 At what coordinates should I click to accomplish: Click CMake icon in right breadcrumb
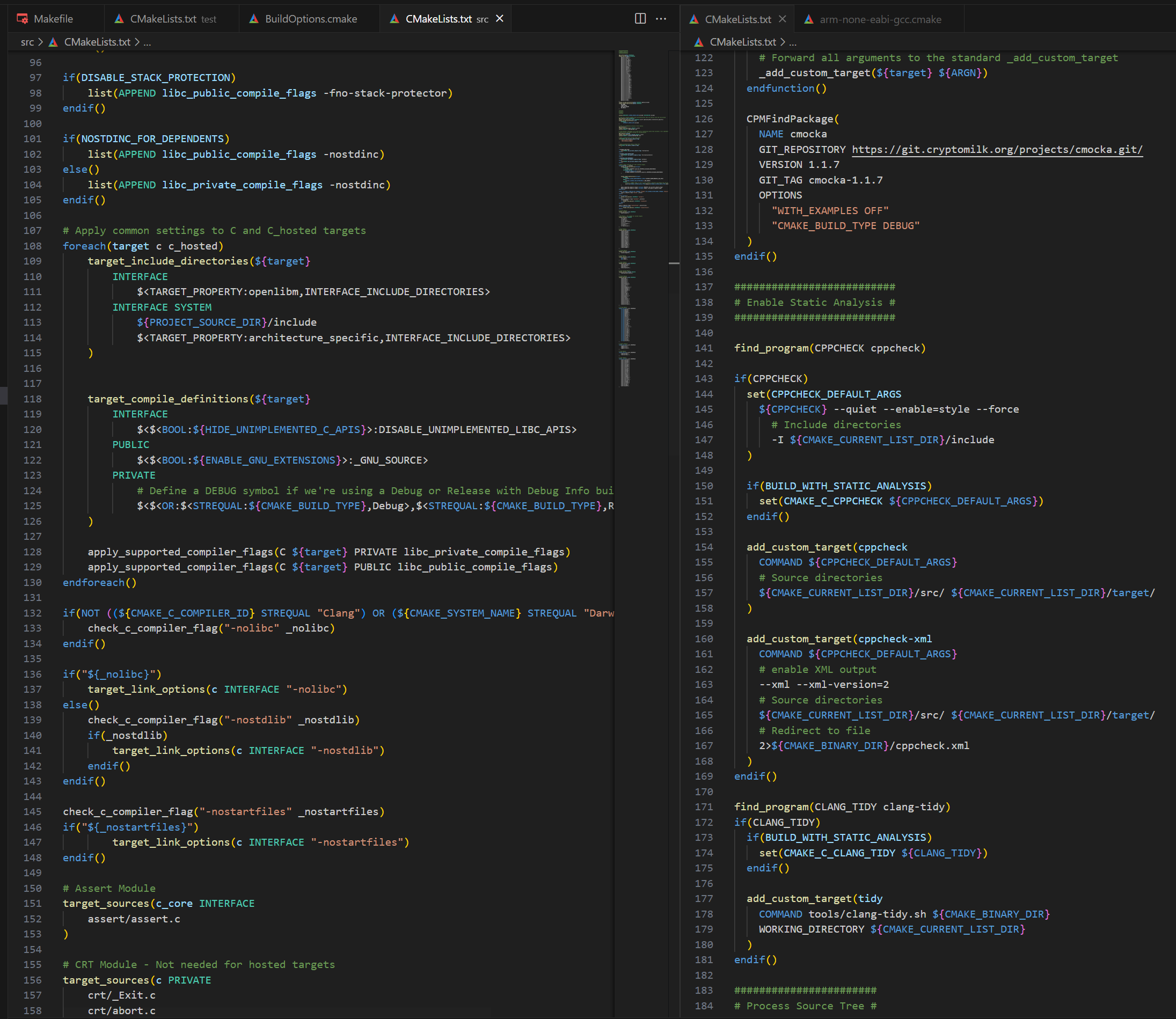click(x=699, y=42)
